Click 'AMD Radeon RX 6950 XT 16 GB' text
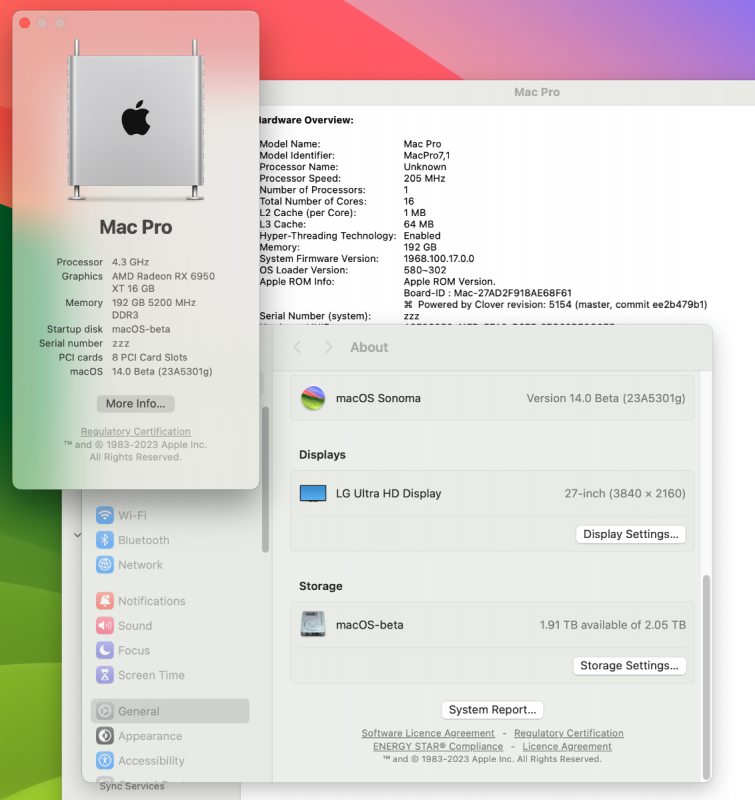Viewport: 755px width, 800px height. pyautogui.click(x=163, y=282)
